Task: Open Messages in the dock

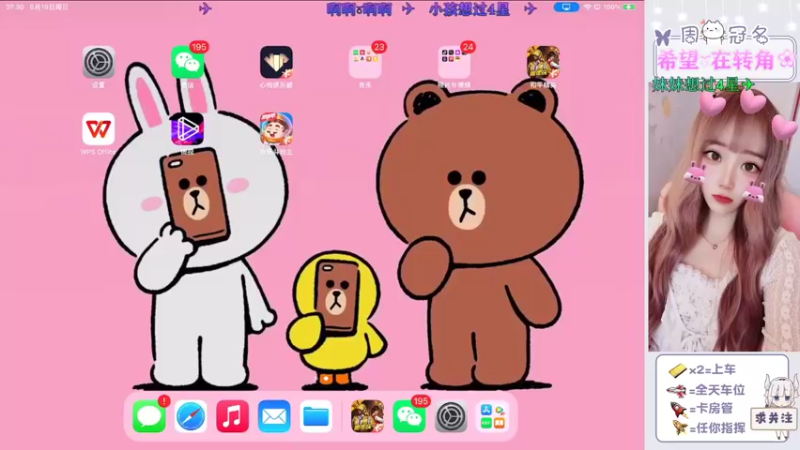Action: [x=149, y=416]
